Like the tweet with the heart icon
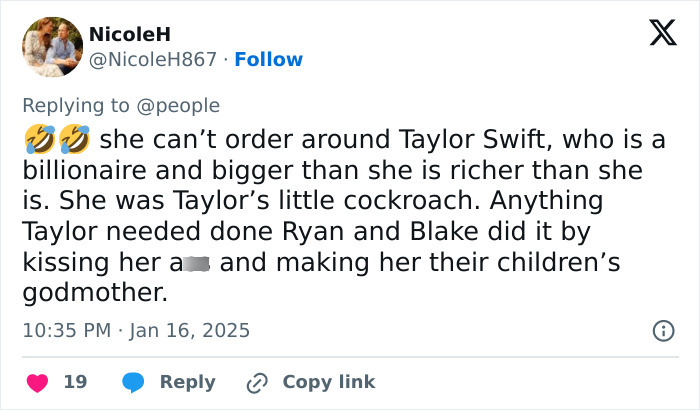 [x=36, y=382]
